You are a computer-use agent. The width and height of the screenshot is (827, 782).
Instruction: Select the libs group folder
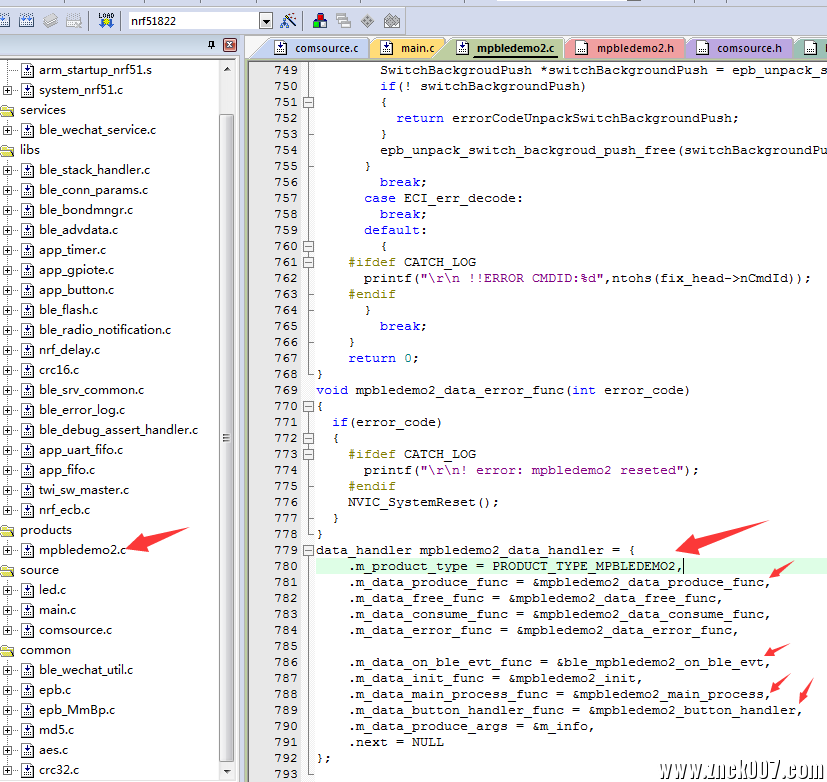tap(30, 150)
